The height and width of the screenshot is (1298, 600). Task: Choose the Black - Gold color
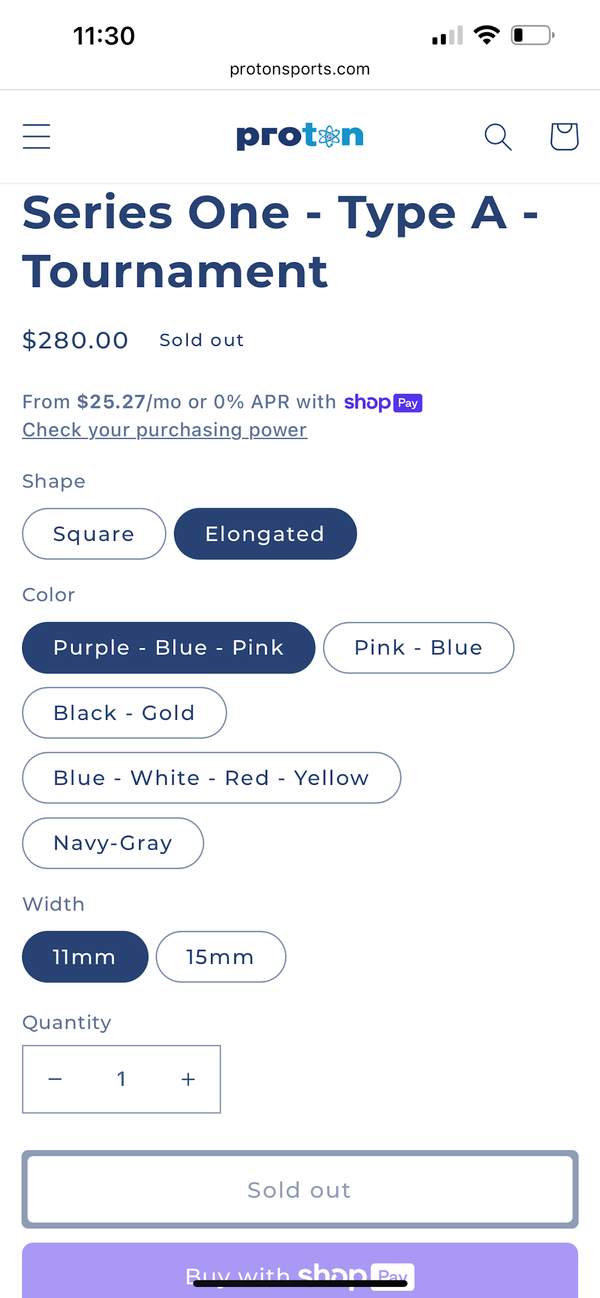(x=124, y=713)
